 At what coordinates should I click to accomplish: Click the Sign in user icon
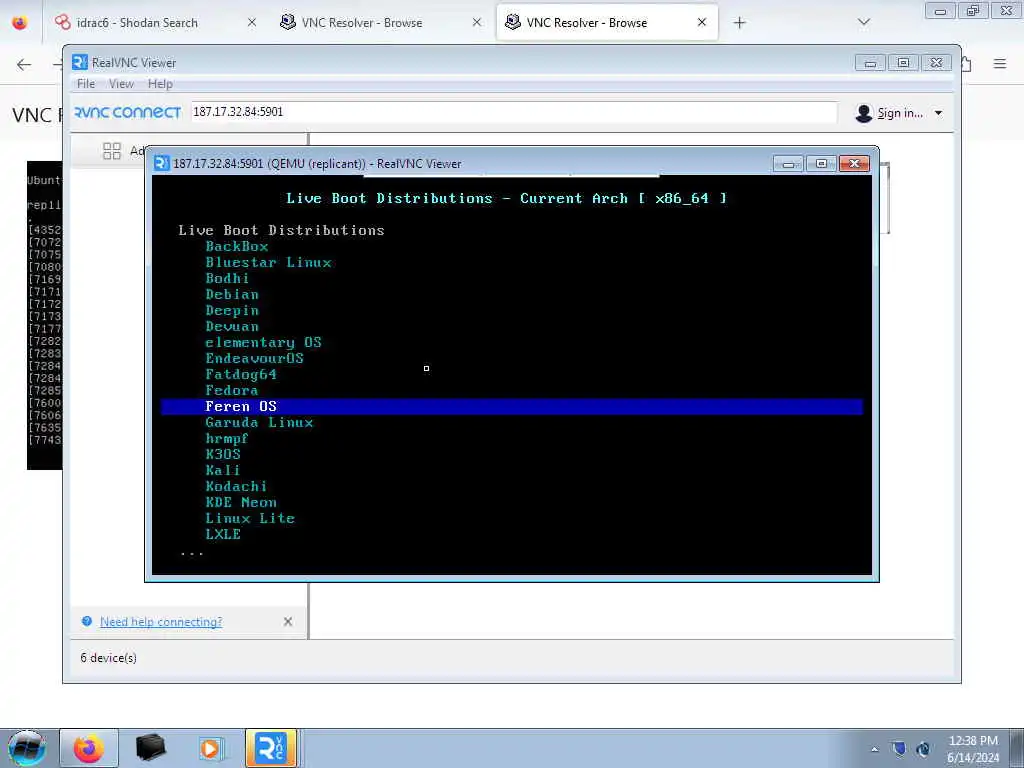pyautogui.click(x=863, y=113)
